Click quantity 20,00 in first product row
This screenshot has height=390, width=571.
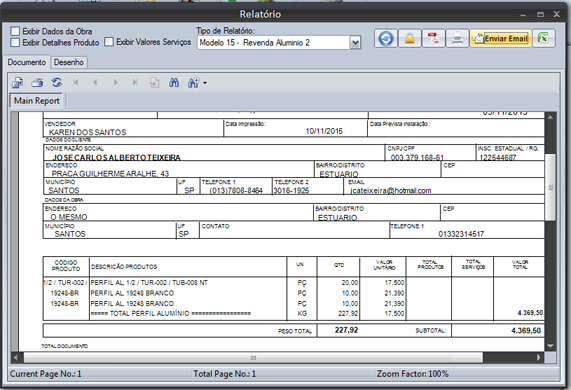(x=350, y=283)
